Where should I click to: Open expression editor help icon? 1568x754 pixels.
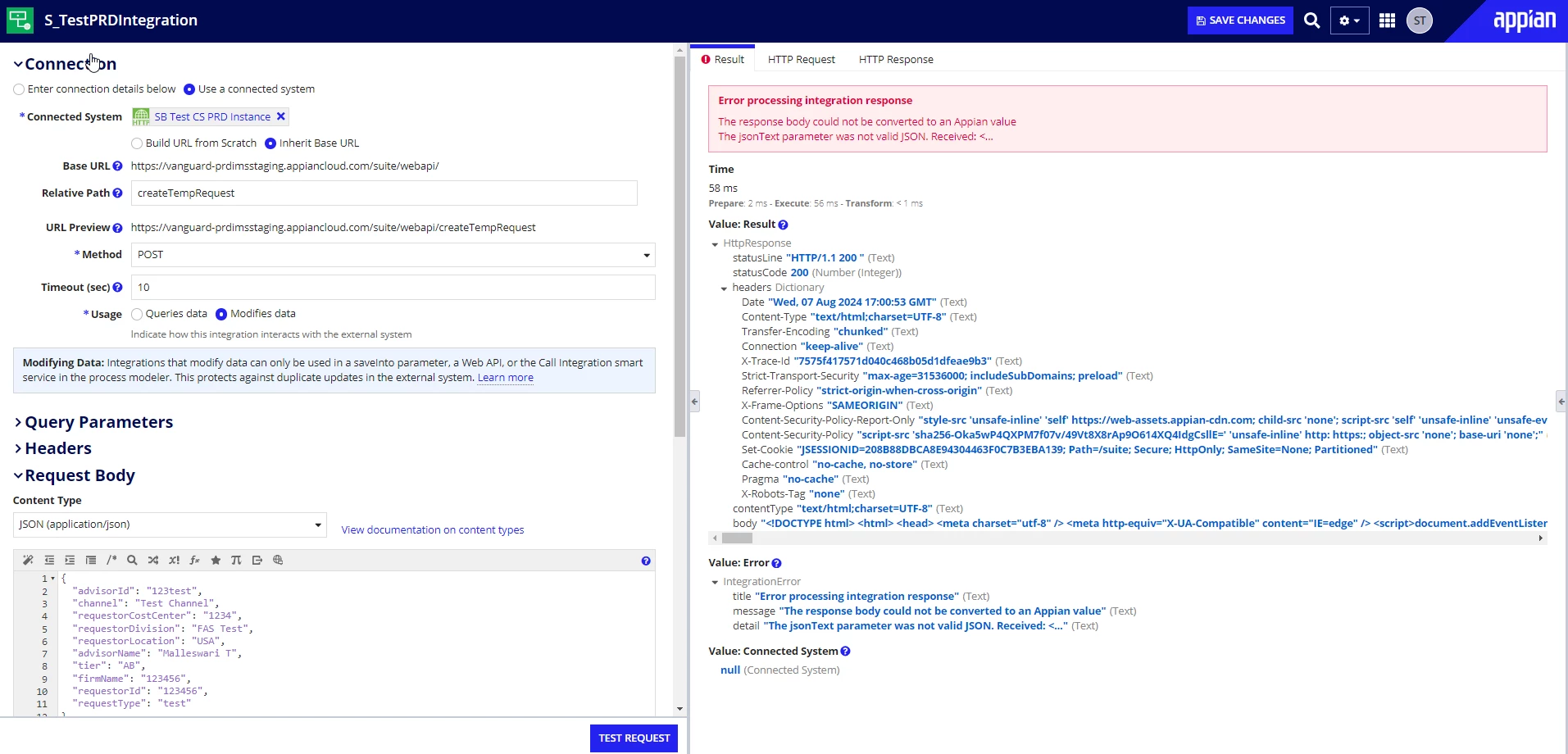[x=646, y=561]
